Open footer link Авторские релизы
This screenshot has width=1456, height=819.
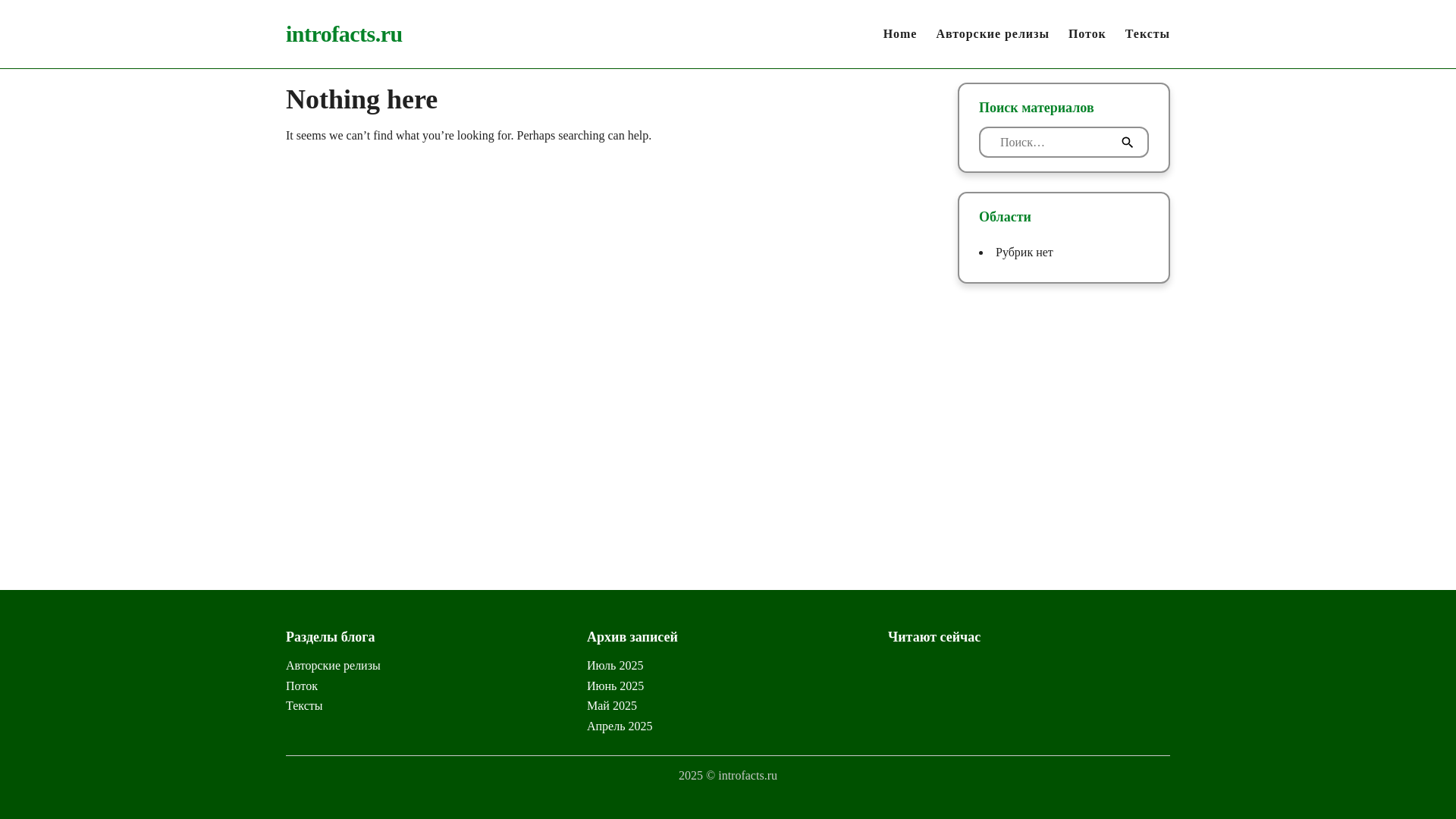pos(333,666)
